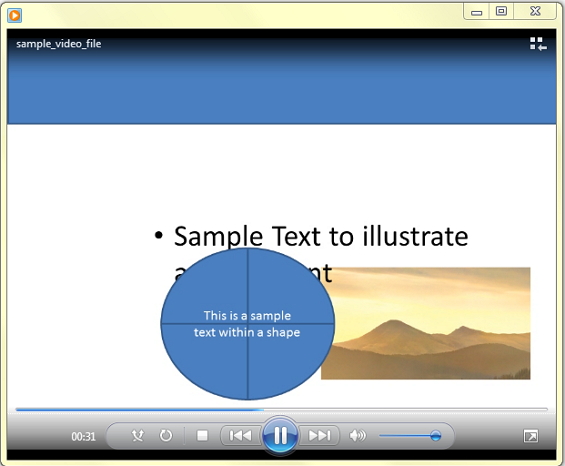Pause the video playback
The height and width of the screenshot is (466, 565).
click(280, 435)
